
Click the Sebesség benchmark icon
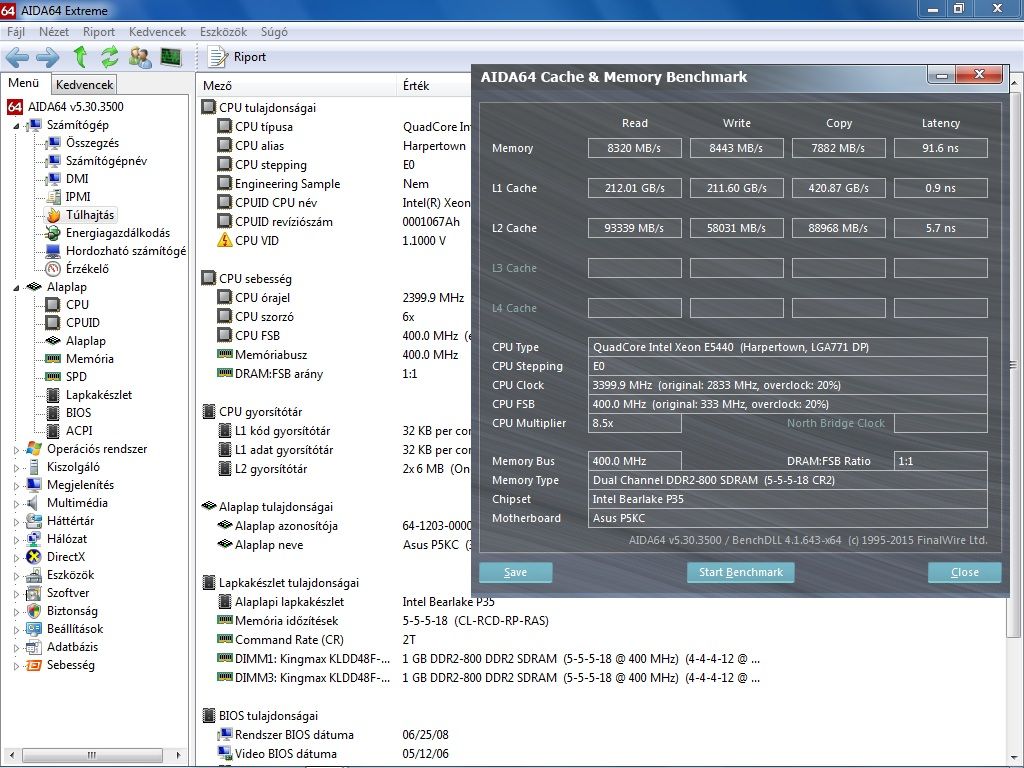click(x=34, y=665)
